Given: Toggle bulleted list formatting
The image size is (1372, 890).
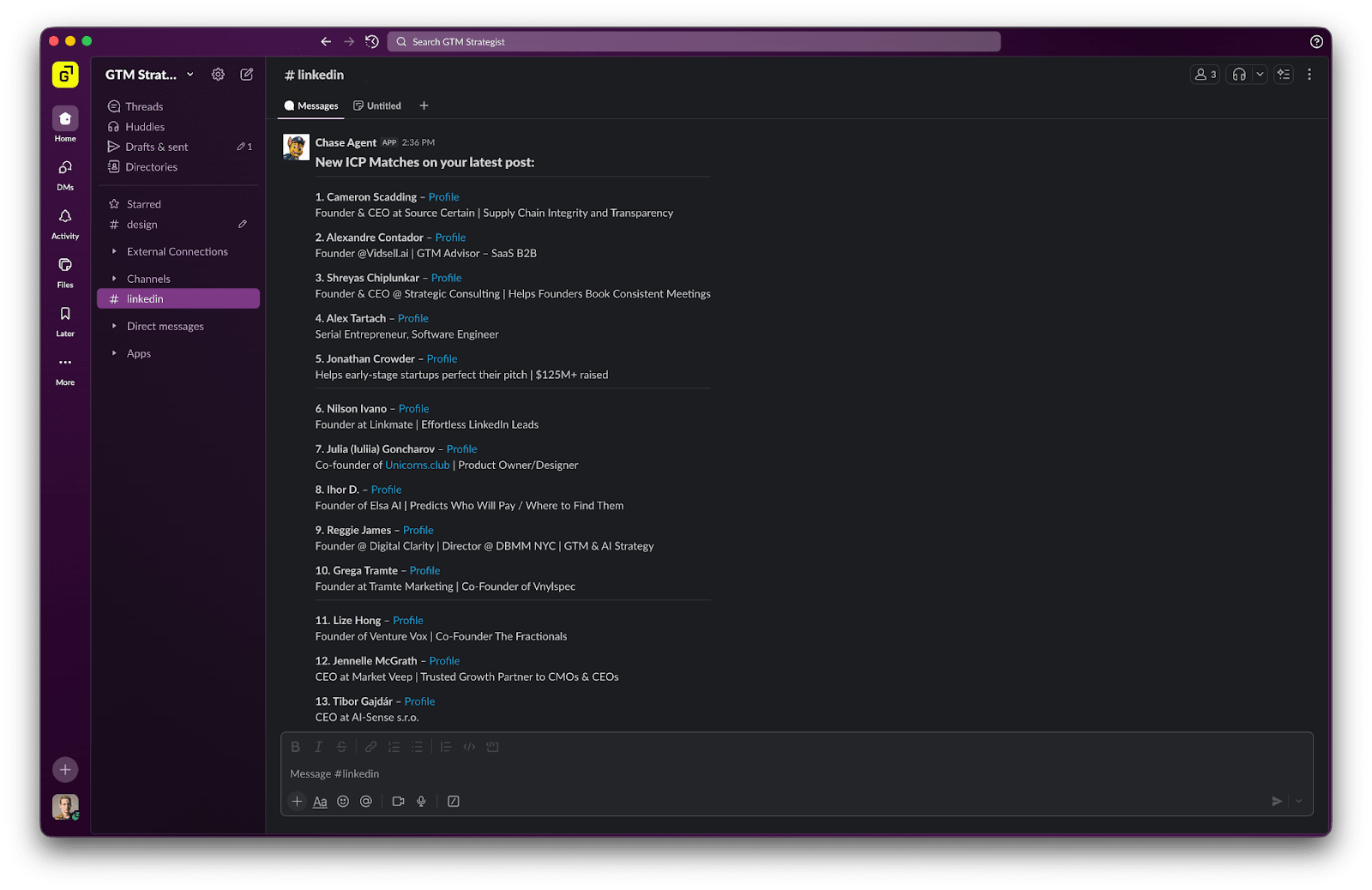Looking at the screenshot, I should coord(417,747).
